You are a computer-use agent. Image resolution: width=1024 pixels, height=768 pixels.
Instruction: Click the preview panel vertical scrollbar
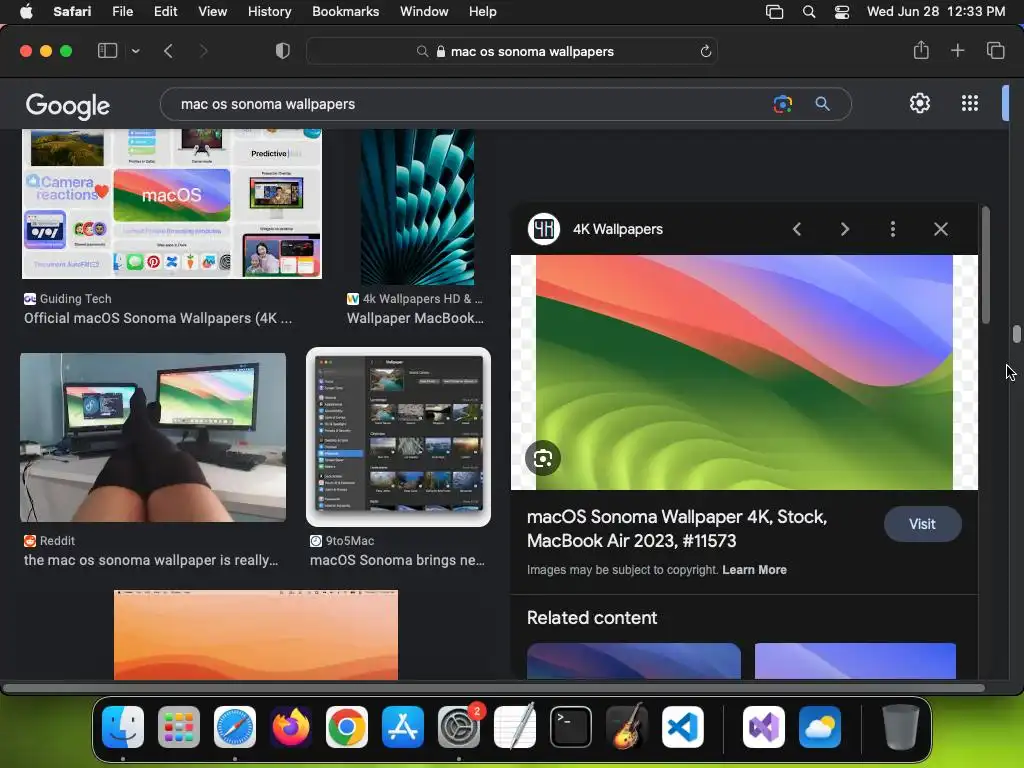(985, 264)
